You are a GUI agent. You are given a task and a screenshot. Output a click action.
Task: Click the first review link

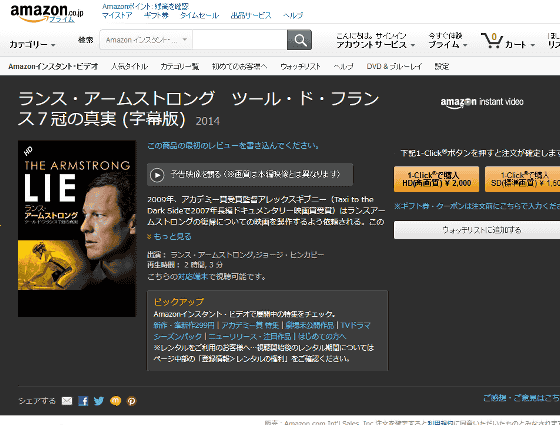233,145
